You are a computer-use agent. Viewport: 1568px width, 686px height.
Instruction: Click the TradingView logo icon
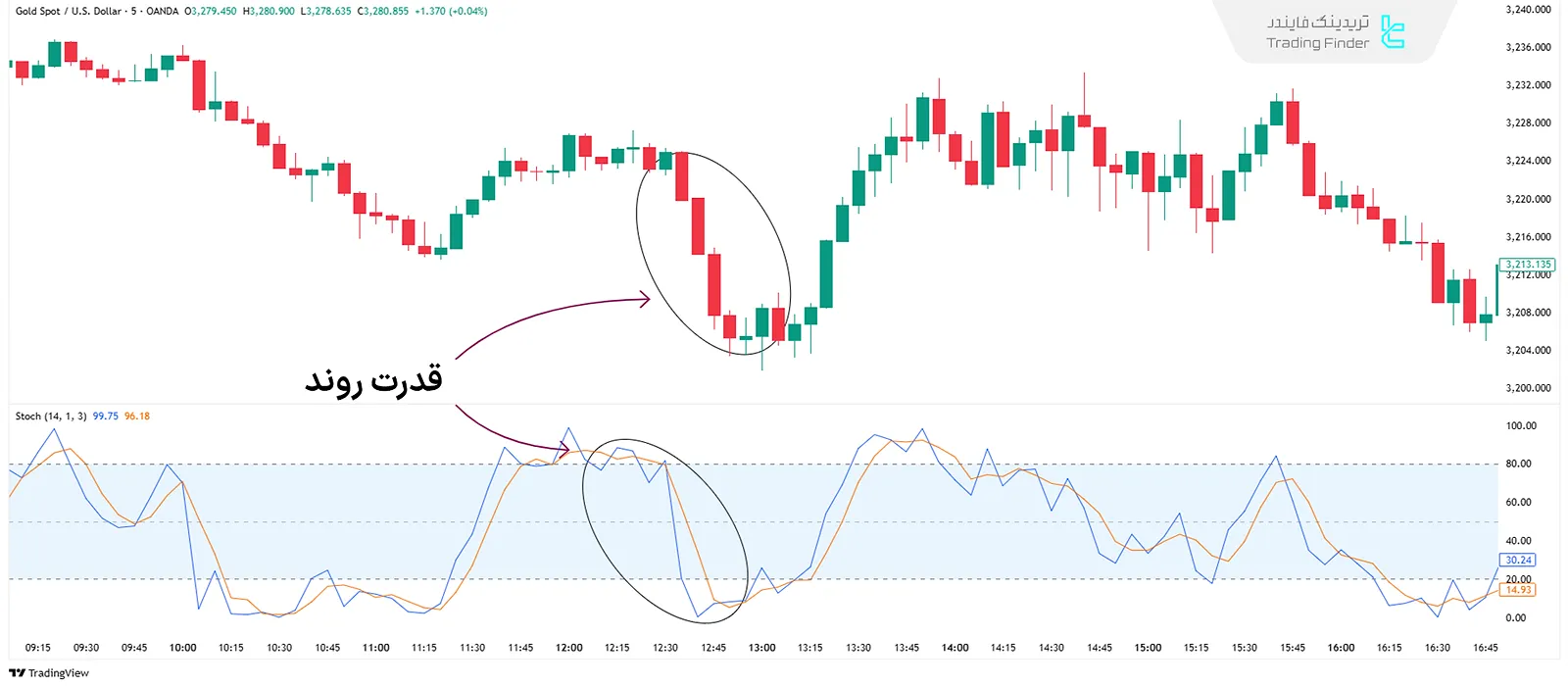pyautogui.click(x=17, y=673)
